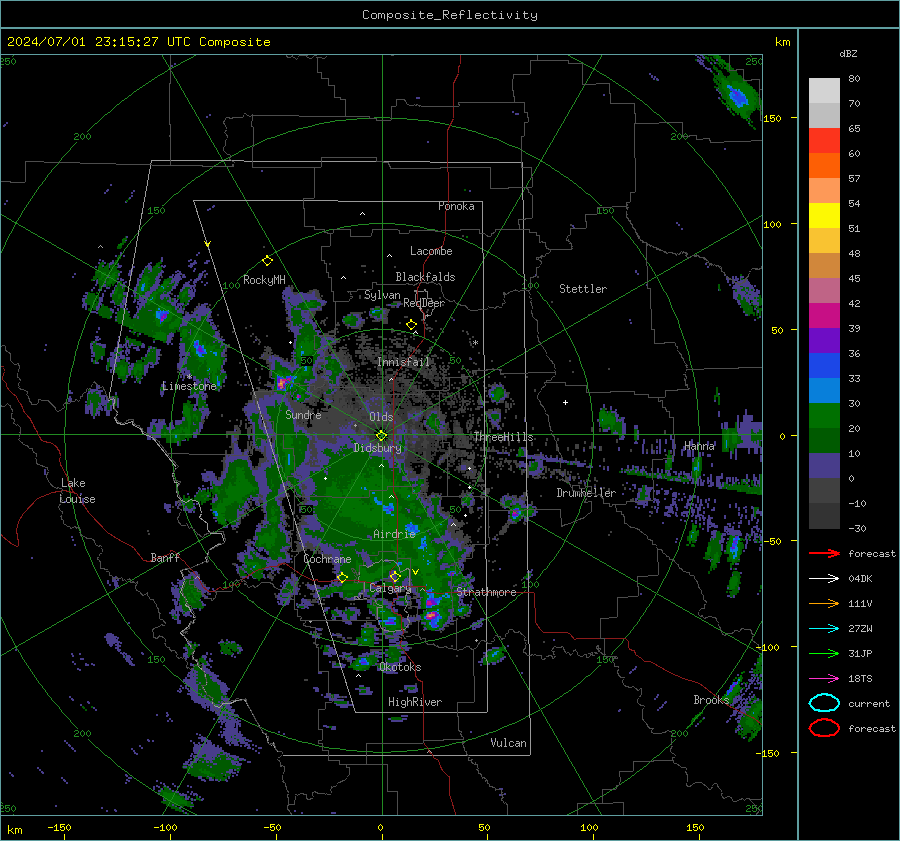This screenshot has height=841, width=900.
Task: Click the Sylvan label
Action: [382, 295]
